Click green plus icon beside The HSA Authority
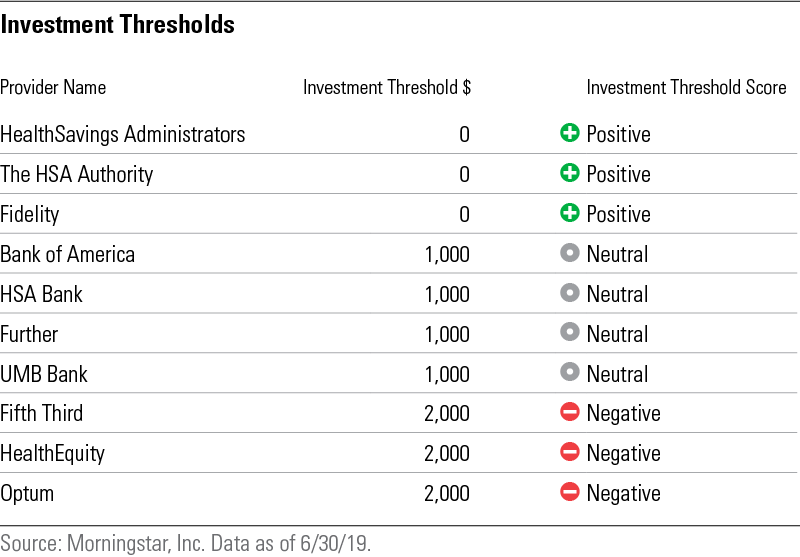This screenshot has width=800, height=557. click(x=570, y=174)
